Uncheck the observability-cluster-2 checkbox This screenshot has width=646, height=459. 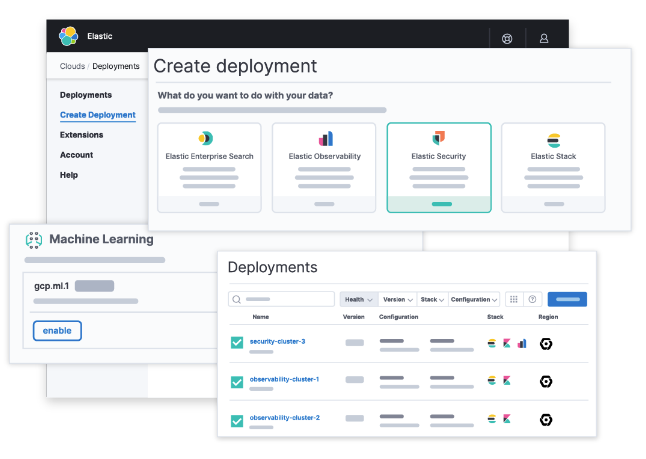coord(237,421)
